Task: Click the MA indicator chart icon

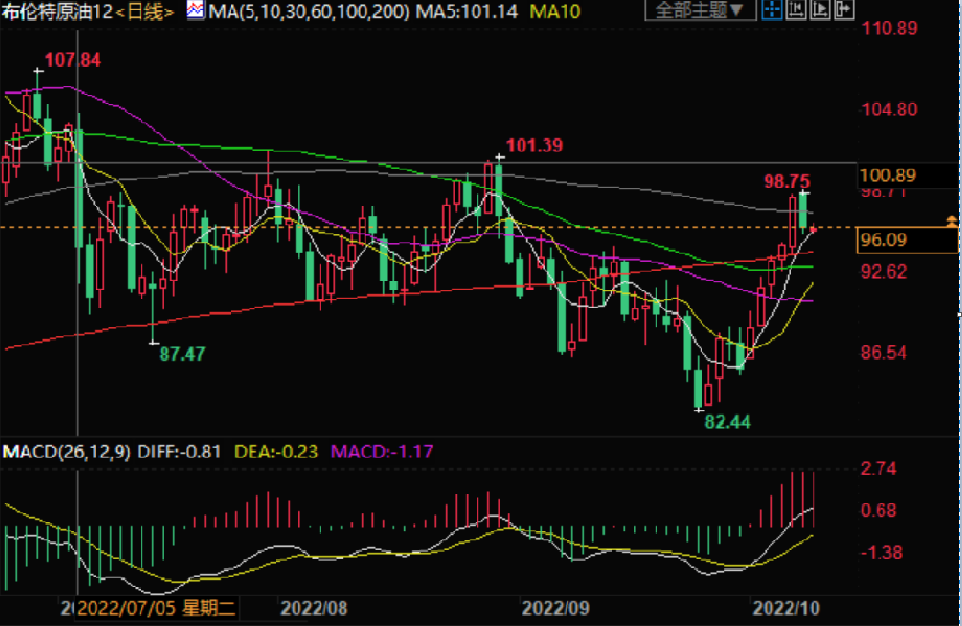Action: pyautogui.click(x=194, y=11)
